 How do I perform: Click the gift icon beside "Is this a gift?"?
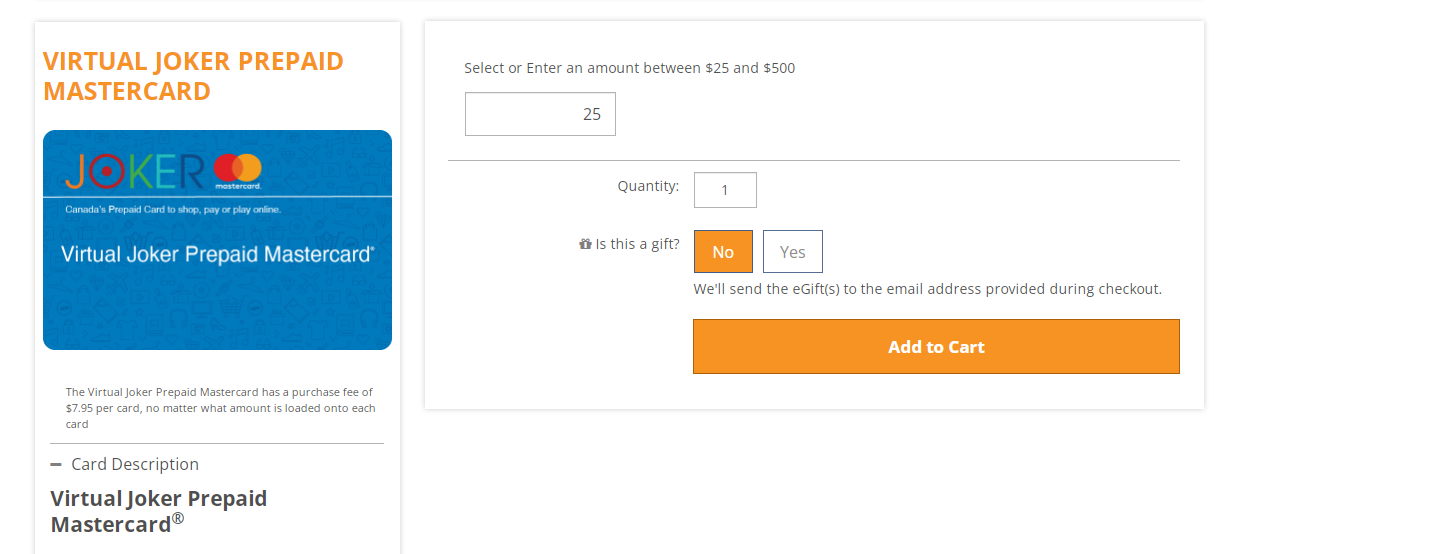[585, 244]
